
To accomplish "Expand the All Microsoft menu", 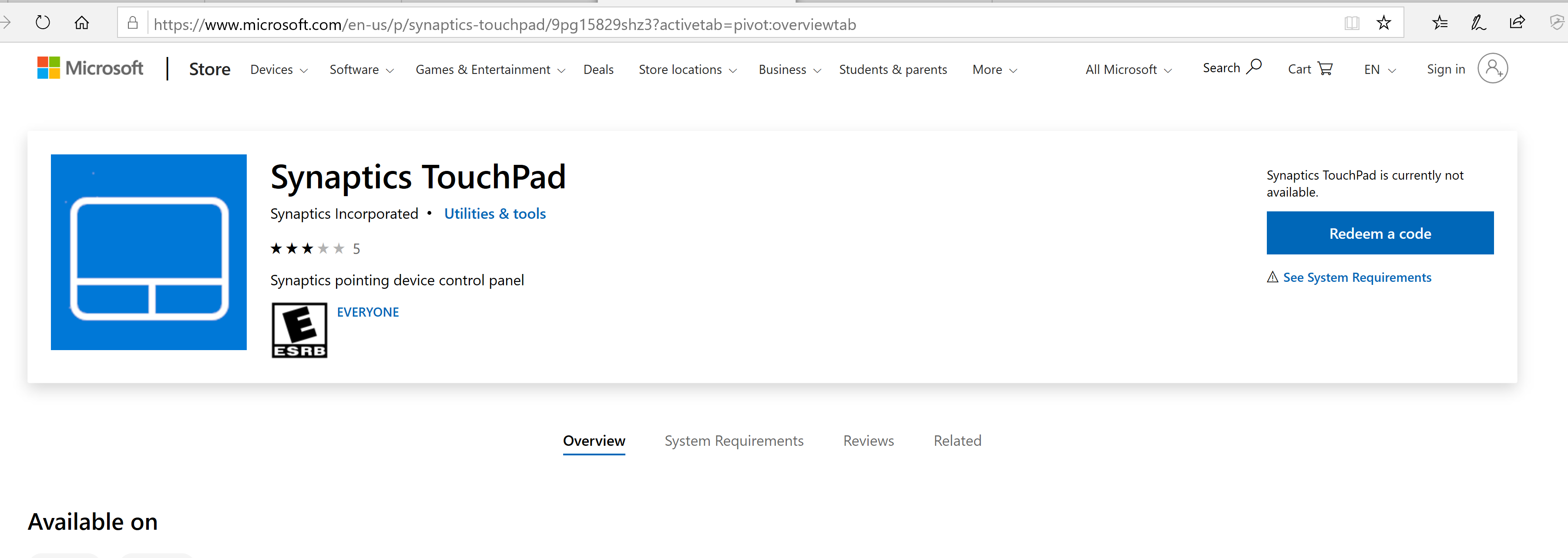I will [1129, 70].
